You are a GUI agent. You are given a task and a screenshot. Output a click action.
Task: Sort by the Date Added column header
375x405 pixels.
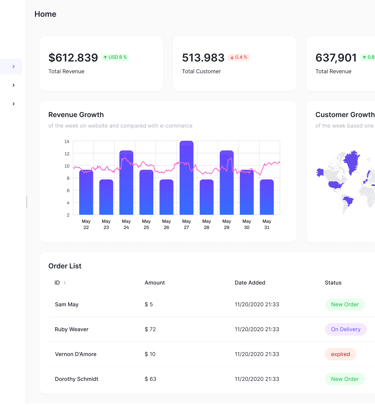coord(250,283)
